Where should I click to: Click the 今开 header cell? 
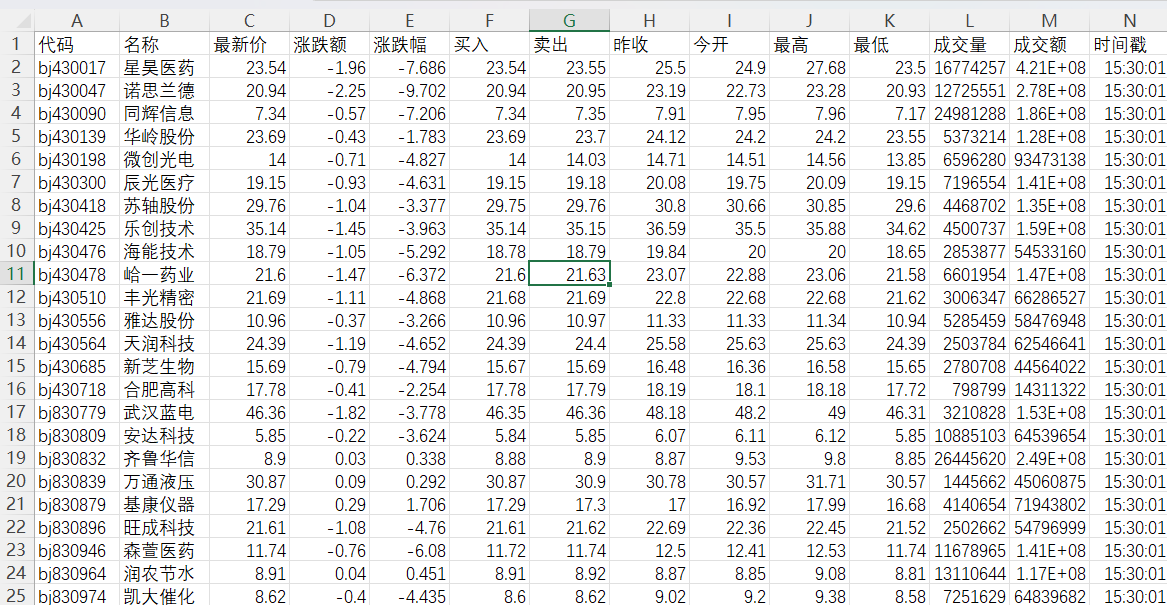tap(729, 45)
